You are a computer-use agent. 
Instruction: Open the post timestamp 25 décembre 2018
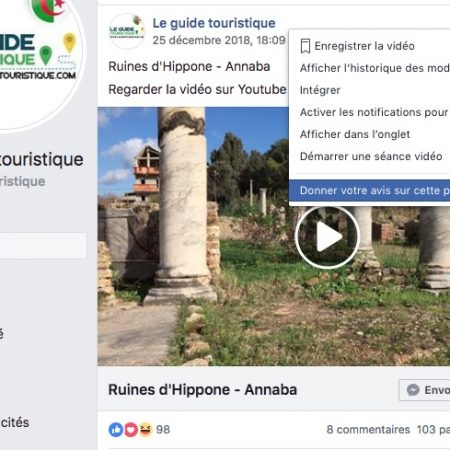click(x=219, y=40)
